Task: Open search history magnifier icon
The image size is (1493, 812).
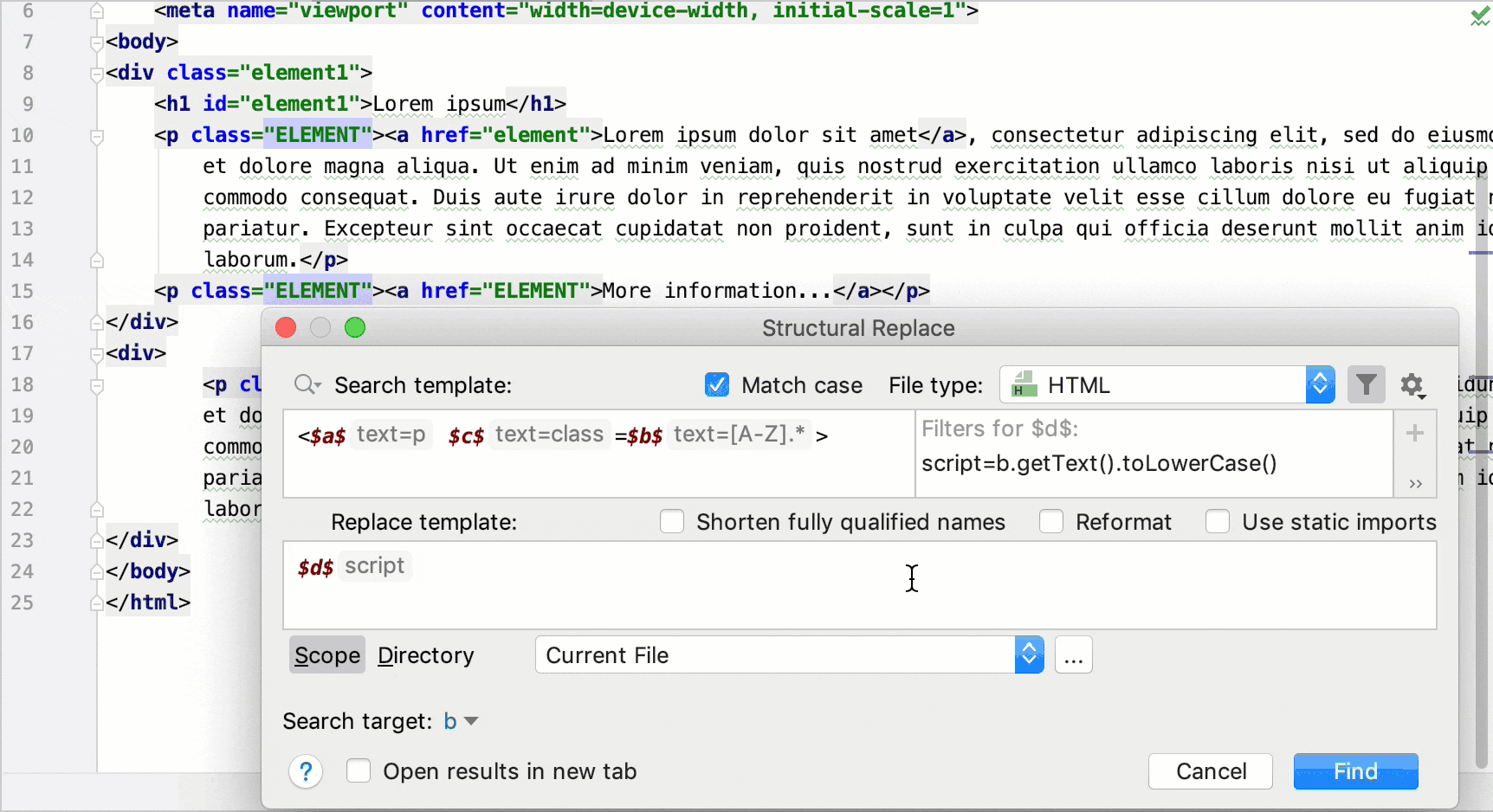Action: [x=307, y=384]
